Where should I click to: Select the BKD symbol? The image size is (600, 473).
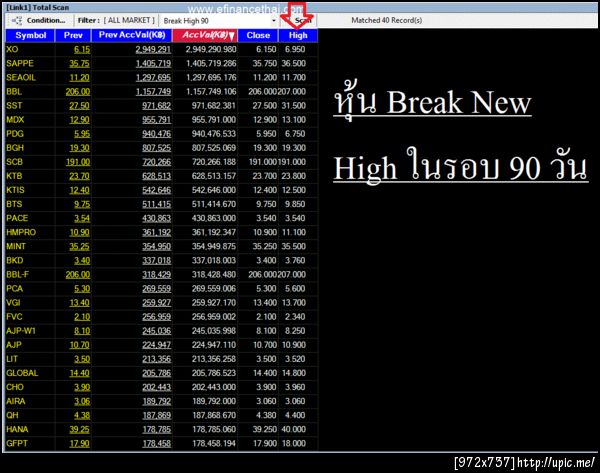tap(15, 261)
